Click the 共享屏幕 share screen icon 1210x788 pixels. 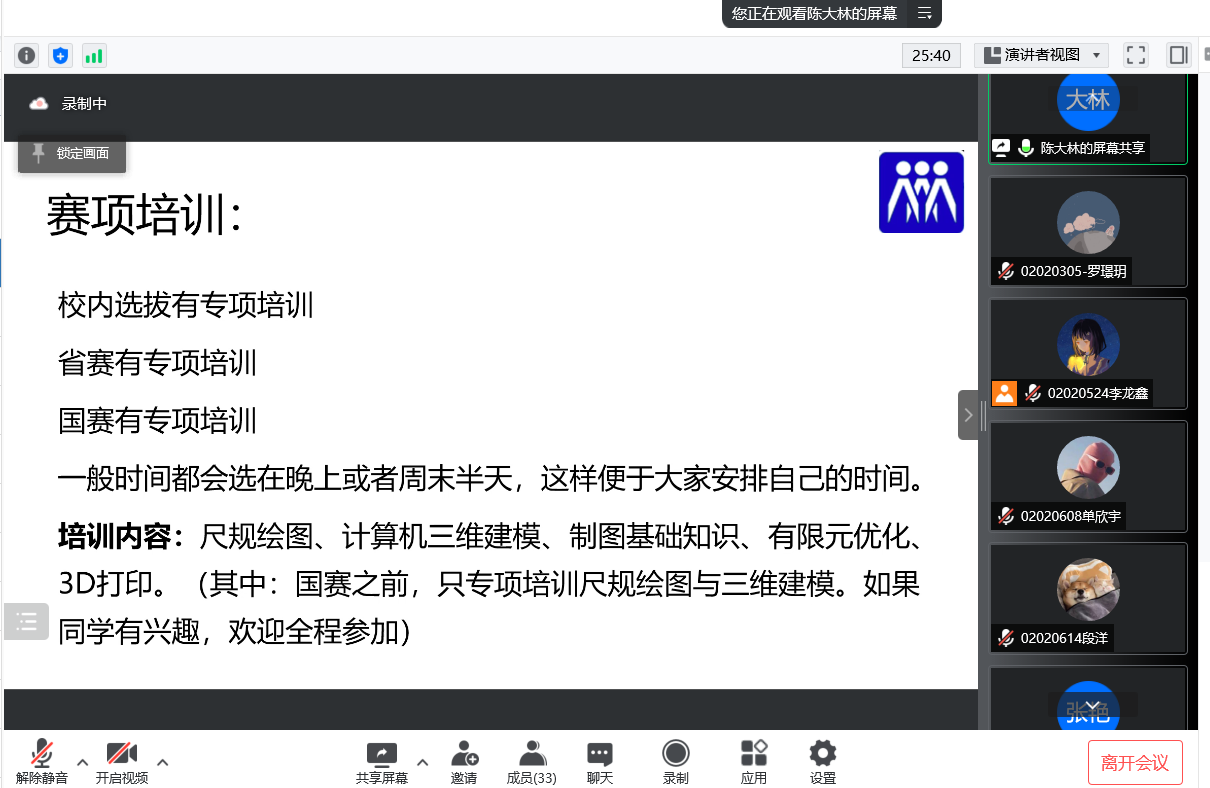coord(382,761)
